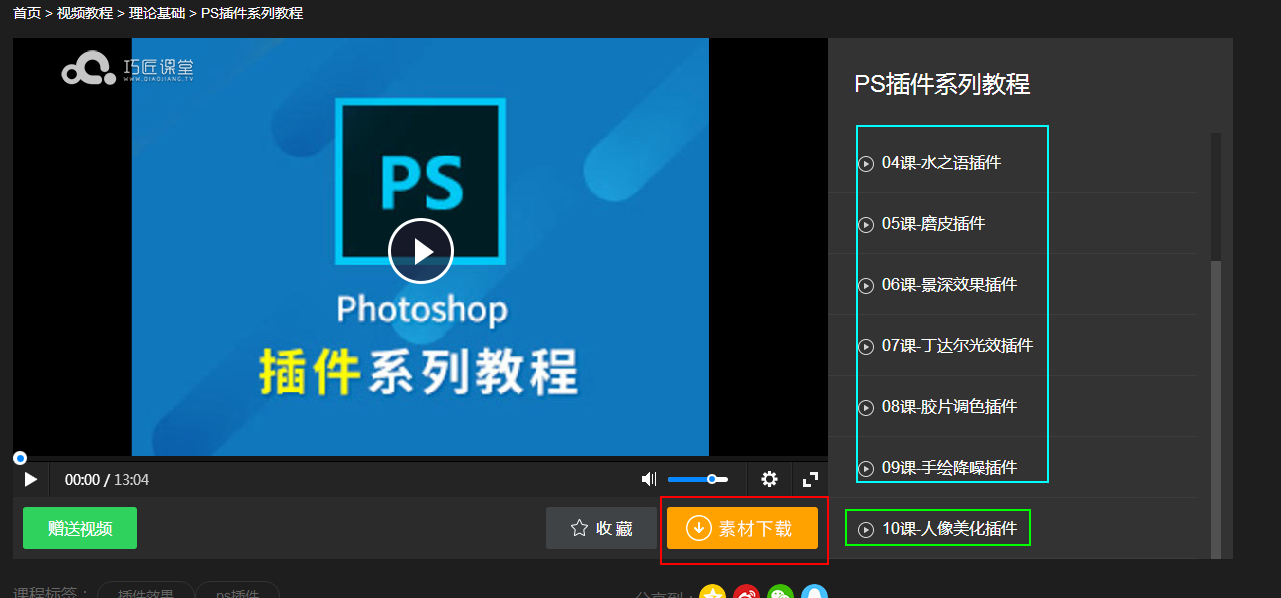Open lesson 08课-胶片调色插件
This screenshot has height=598, width=1281.
949,407
